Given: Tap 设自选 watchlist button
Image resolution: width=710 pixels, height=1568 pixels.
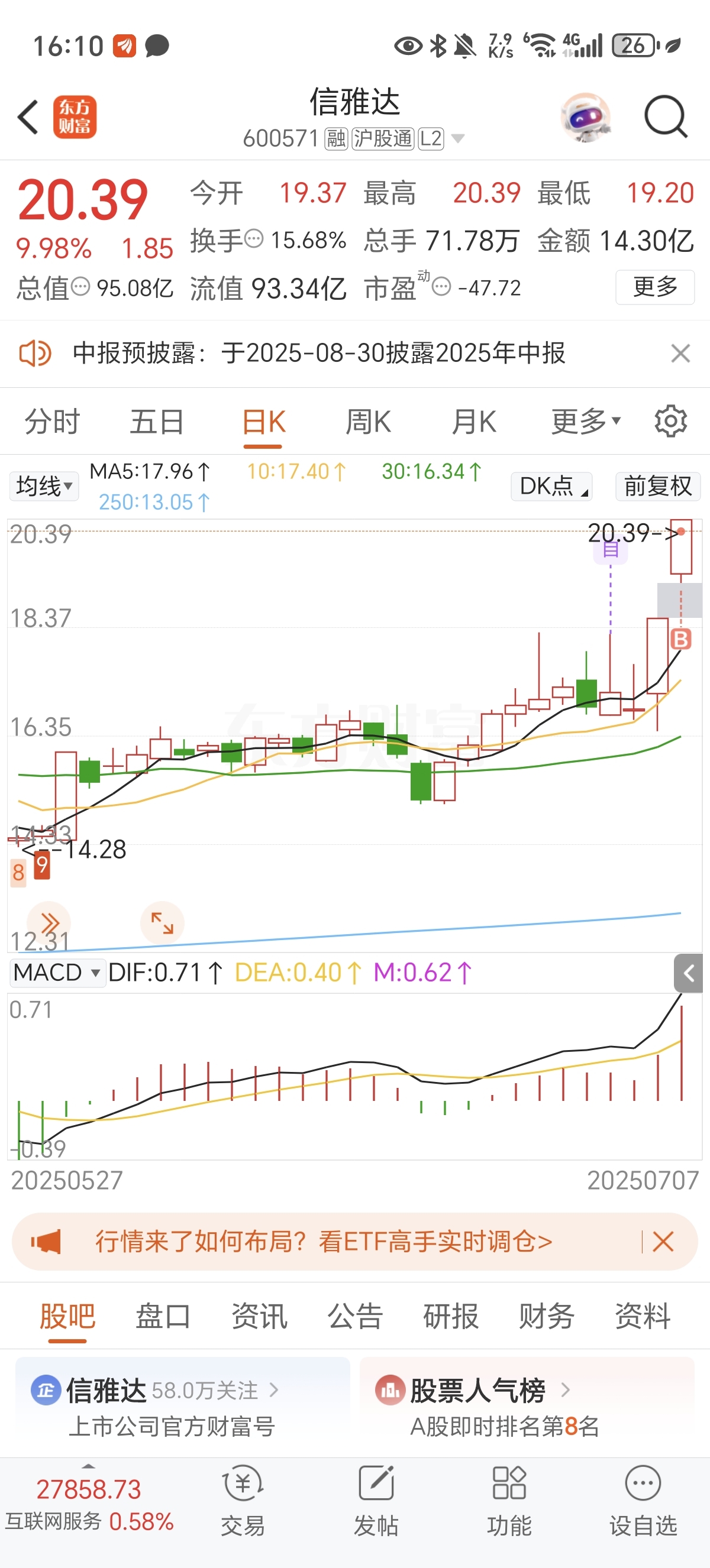Looking at the screenshot, I should tap(643, 1501).
